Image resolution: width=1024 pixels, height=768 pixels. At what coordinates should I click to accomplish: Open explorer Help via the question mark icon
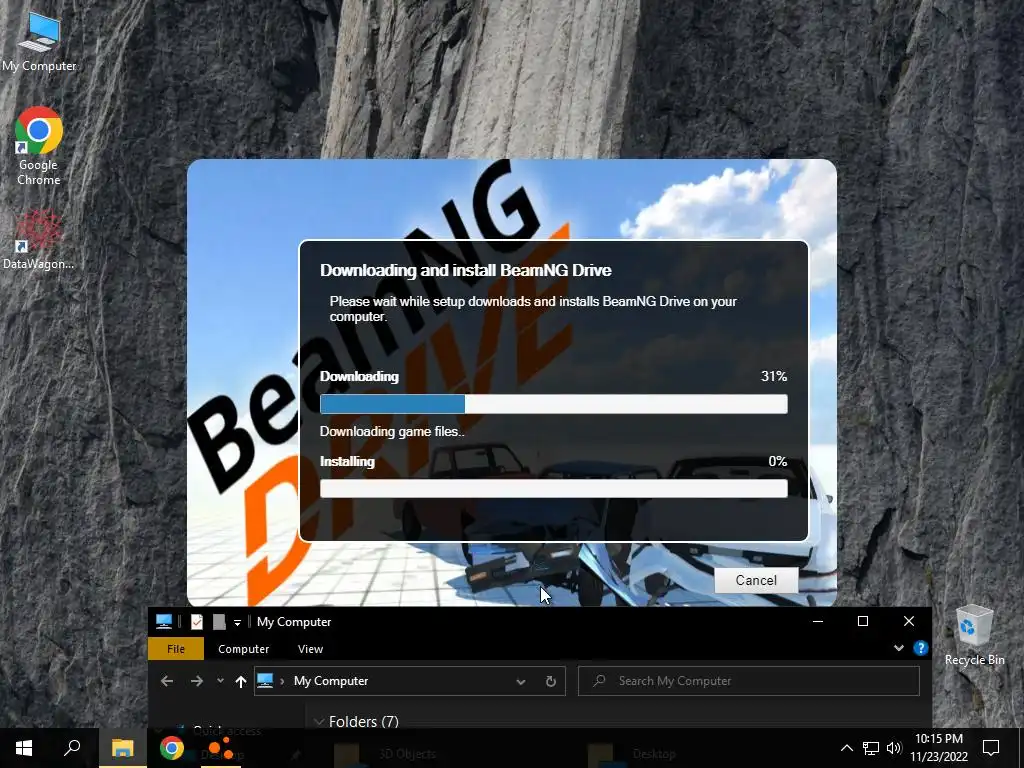(x=920, y=648)
